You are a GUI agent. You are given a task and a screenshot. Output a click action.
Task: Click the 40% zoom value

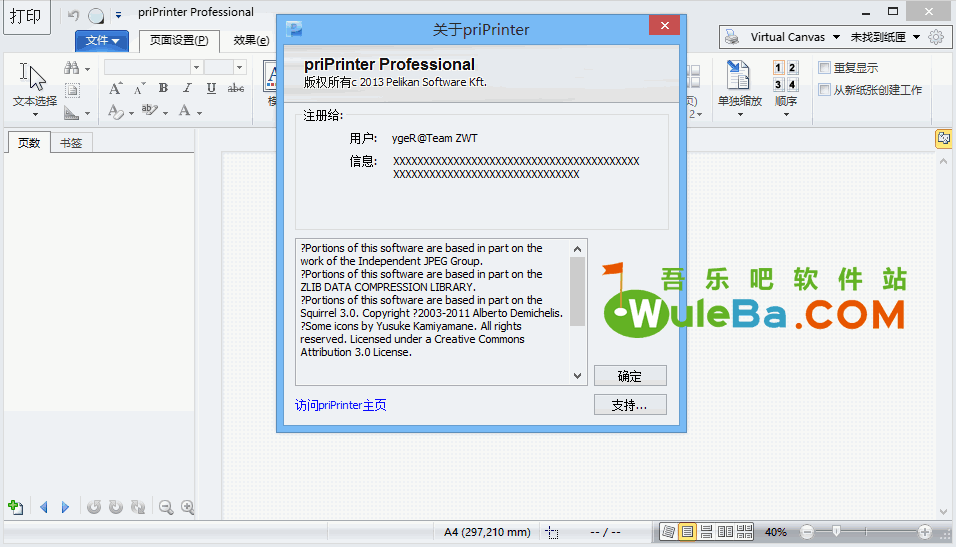coord(776,532)
